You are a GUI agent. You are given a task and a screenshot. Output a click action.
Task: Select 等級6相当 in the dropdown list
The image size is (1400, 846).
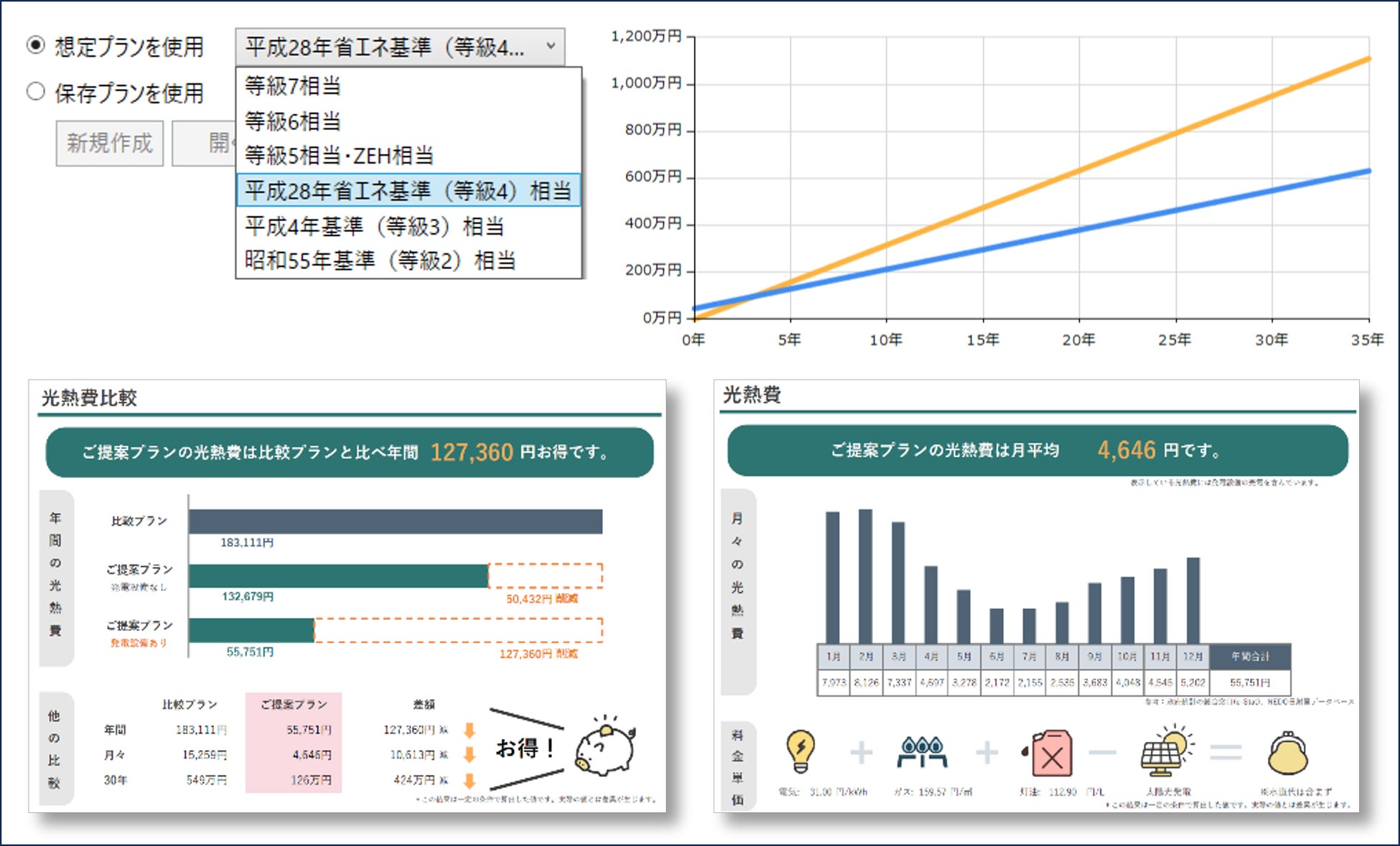293,121
